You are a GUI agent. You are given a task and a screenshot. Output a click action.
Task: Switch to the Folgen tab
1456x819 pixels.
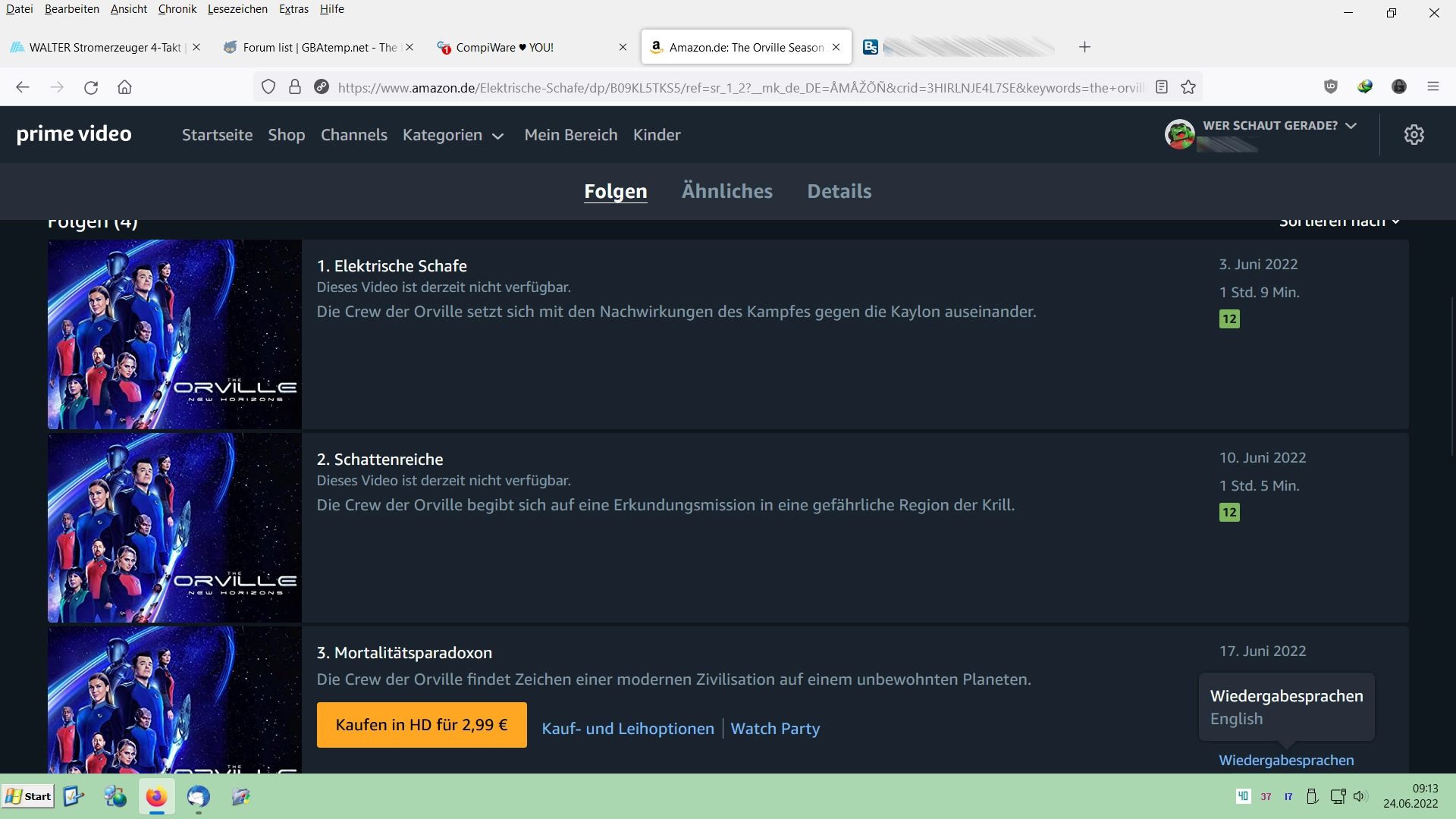pyautogui.click(x=616, y=191)
